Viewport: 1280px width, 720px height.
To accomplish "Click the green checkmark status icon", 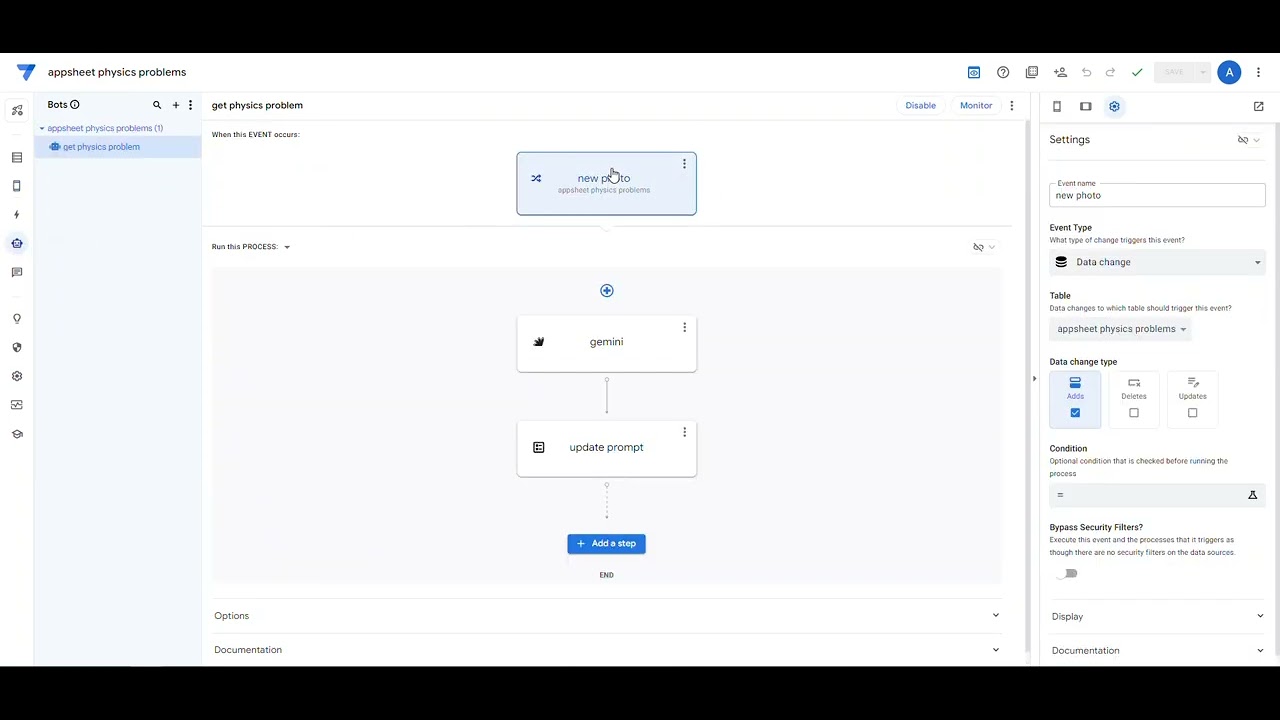I will (x=1137, y=72).
